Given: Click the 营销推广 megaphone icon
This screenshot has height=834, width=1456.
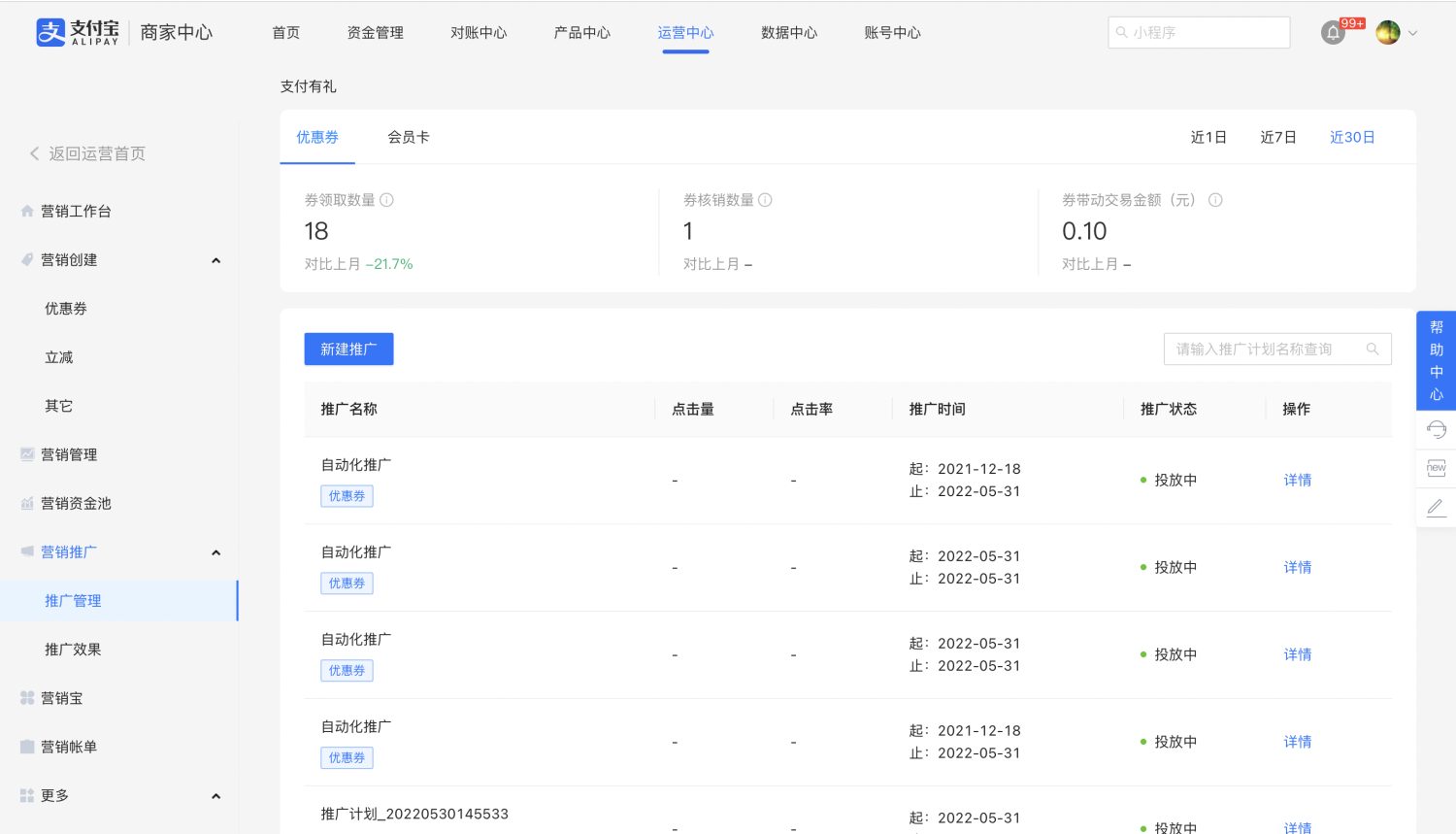Looking at the screenshot, I should [27, 551].
